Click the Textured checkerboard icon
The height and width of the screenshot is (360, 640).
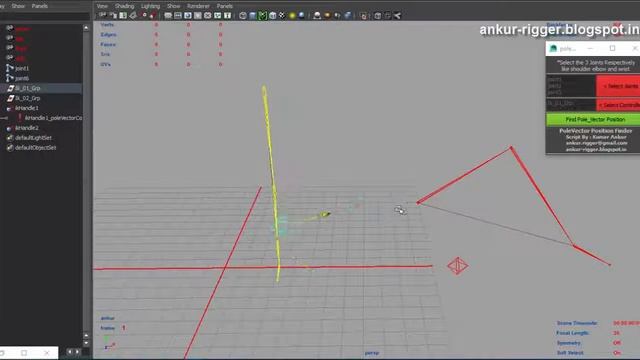pos(282,16)
